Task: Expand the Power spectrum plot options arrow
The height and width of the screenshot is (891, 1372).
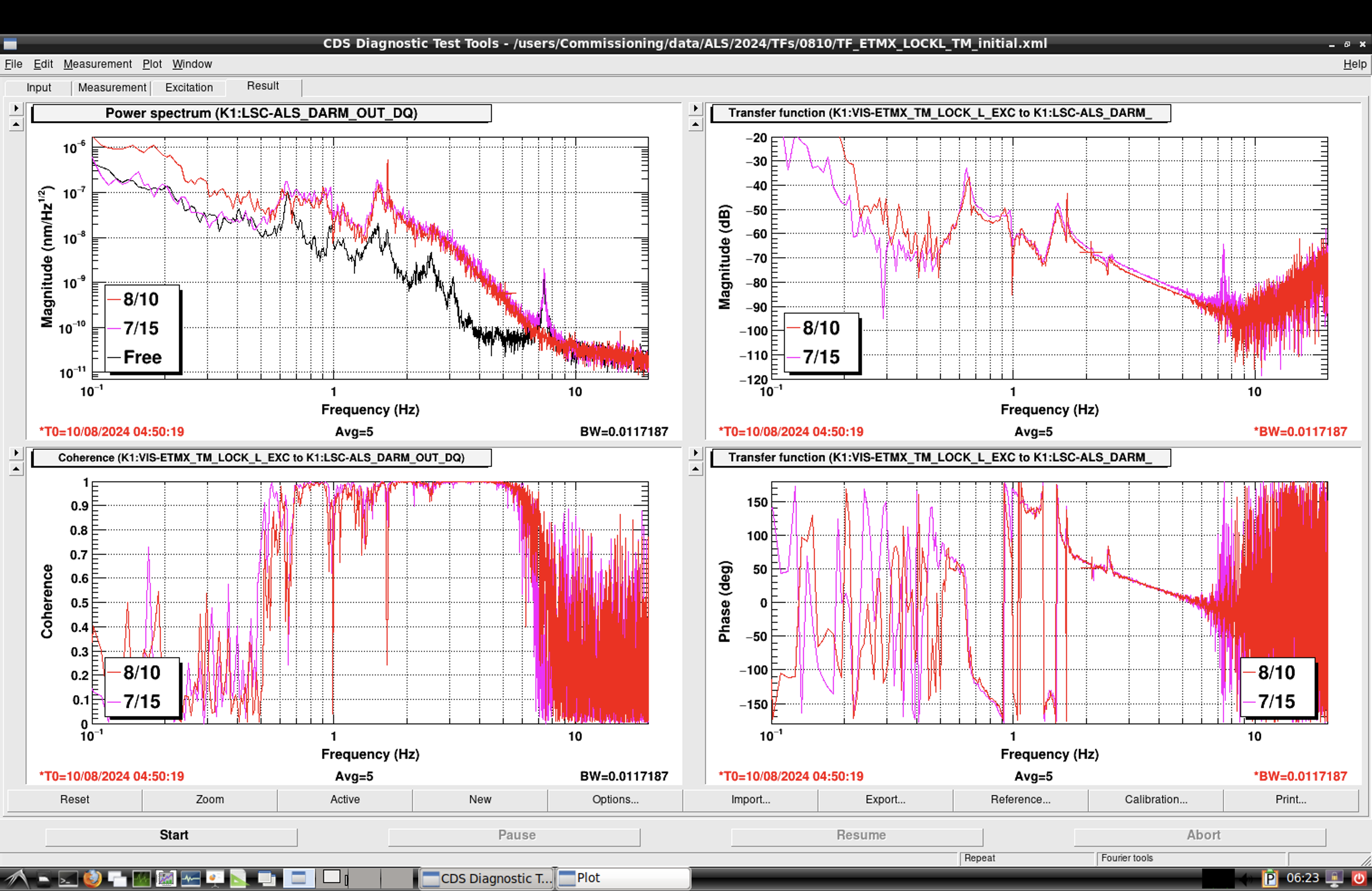Action: (16, 108)
